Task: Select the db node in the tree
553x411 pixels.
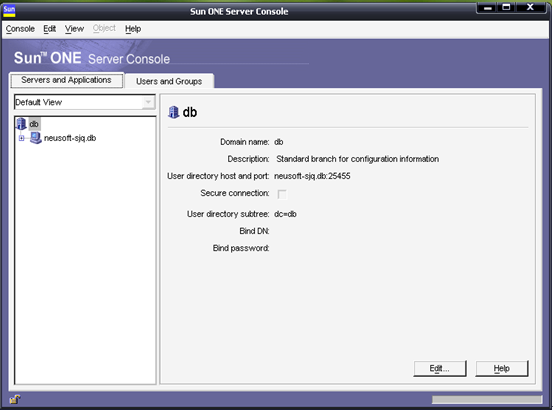Action: pyautogui.click(x=34, y=124)
